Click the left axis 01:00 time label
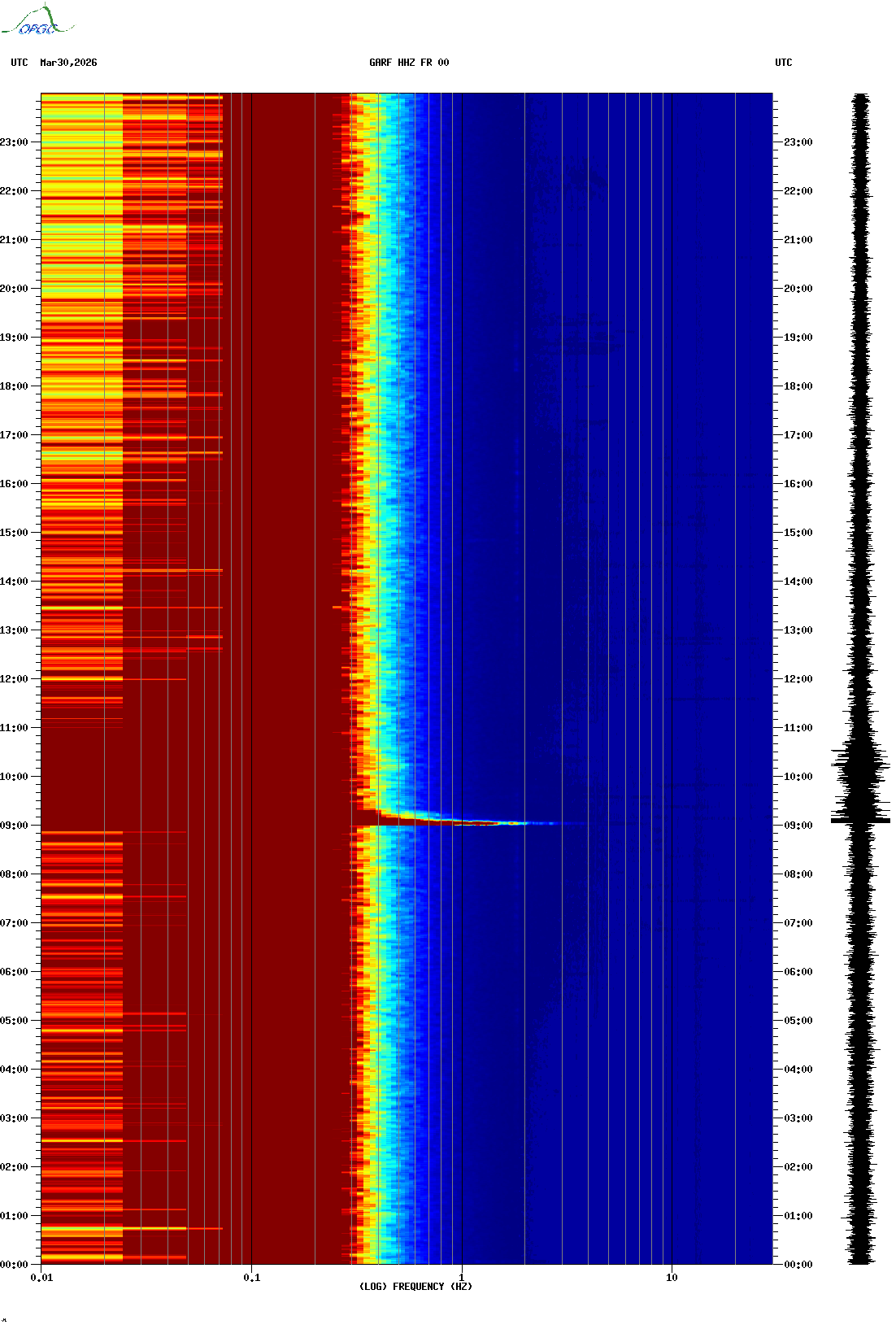 coord(14,1216)
